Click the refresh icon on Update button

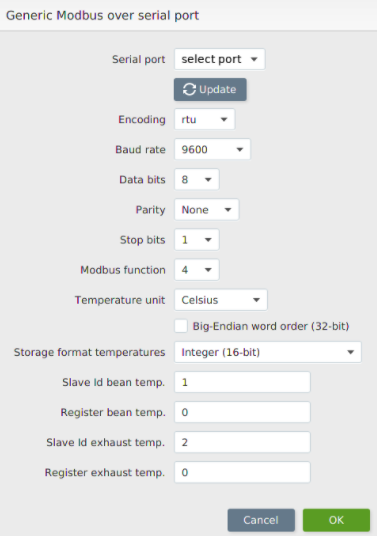(189, 90)
